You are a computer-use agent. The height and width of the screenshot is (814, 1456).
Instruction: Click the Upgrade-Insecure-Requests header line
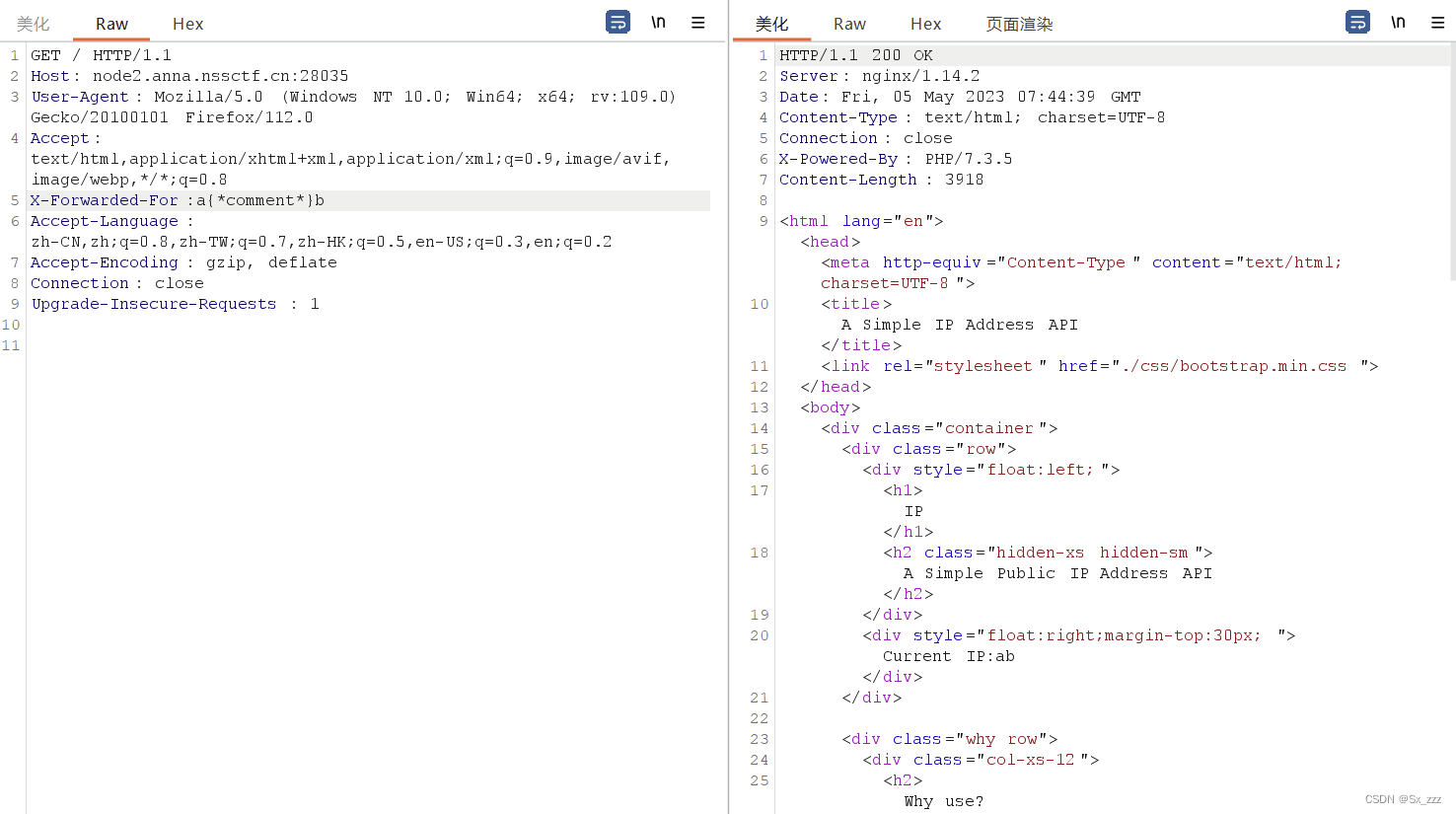(175, 304)
